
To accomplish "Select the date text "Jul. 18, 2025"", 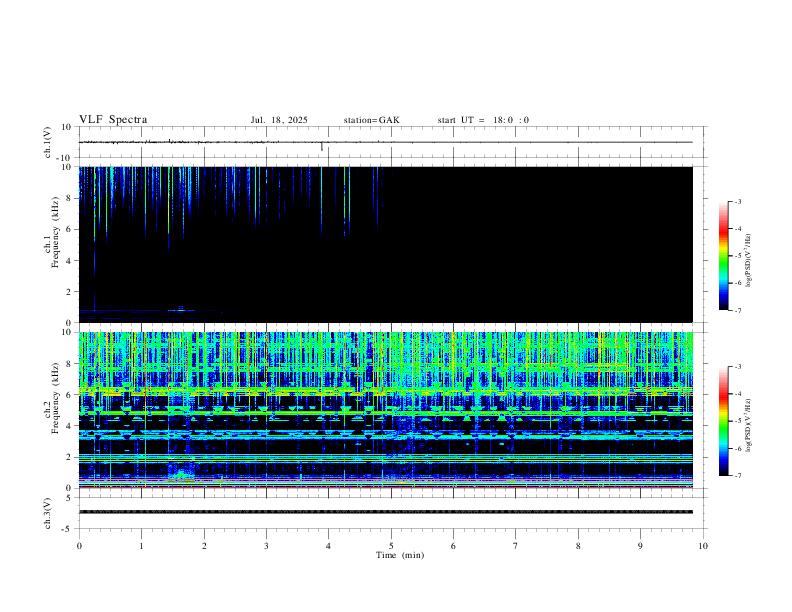I will [279, 120].
